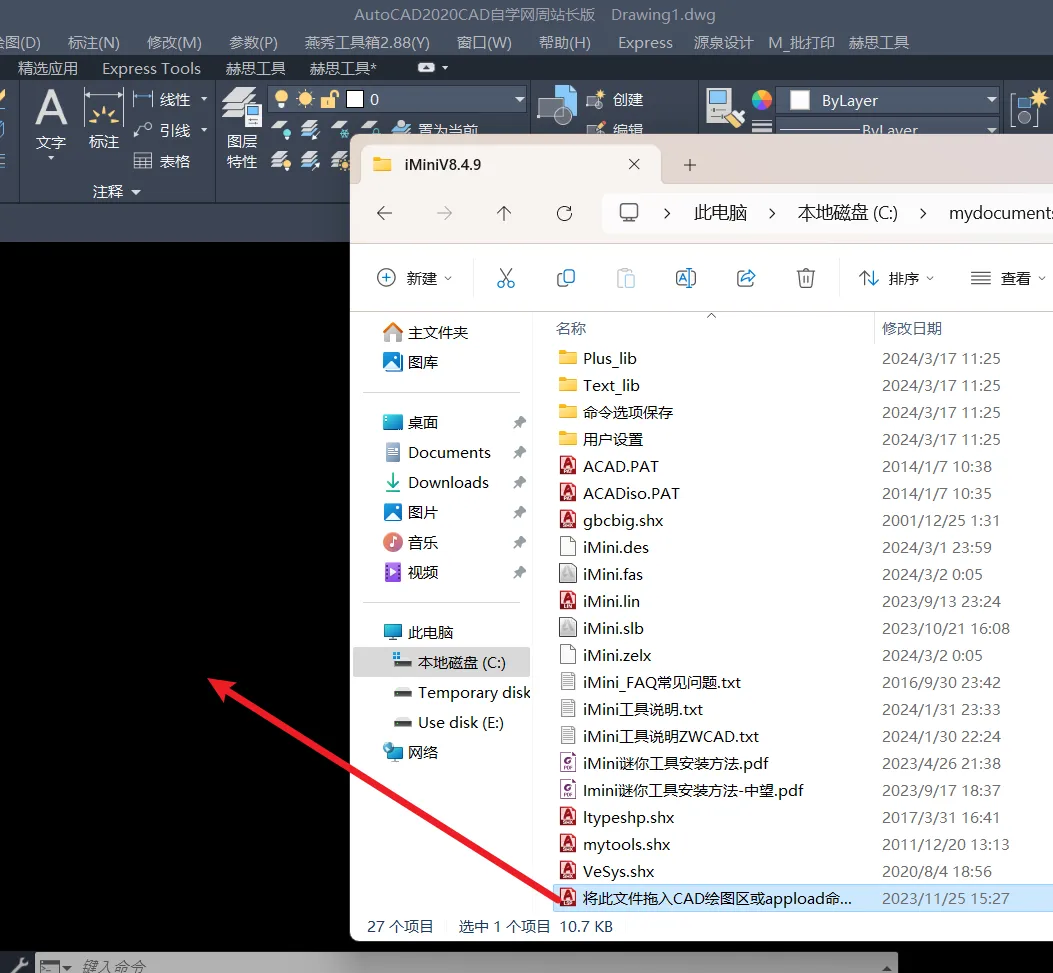1053x973 pixels.
Task: Click the command line wrench customize icon
Action: [18, 965]
